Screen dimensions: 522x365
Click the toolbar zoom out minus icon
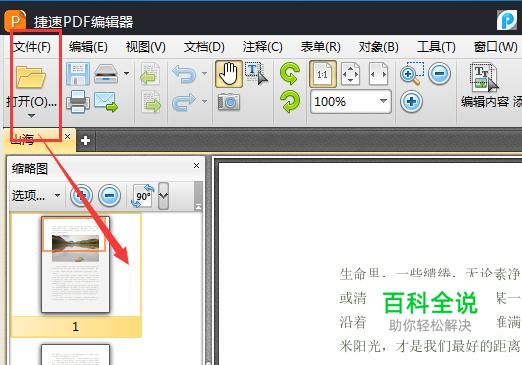point(440,74)
